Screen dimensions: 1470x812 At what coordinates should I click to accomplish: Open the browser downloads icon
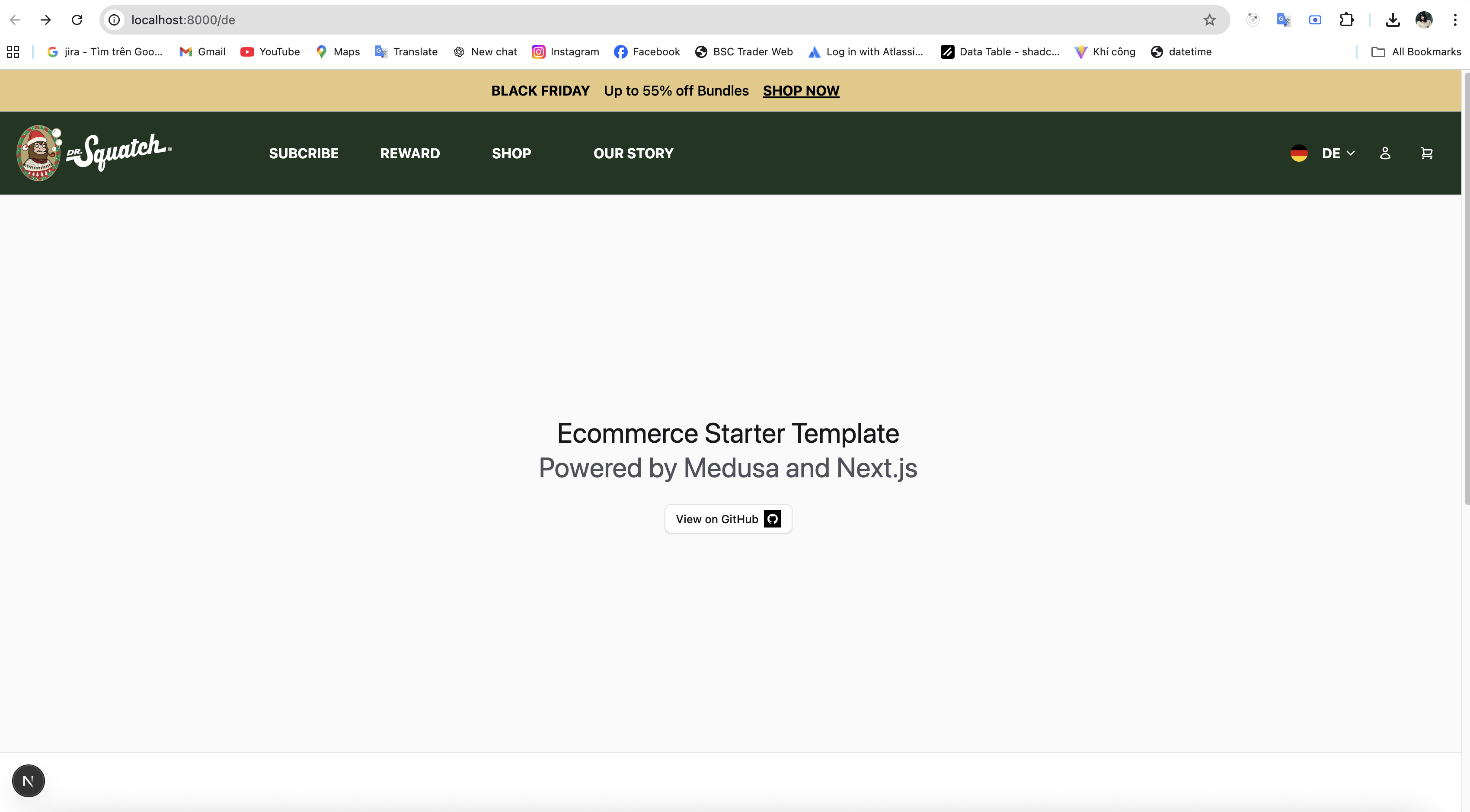(1392, 20)
